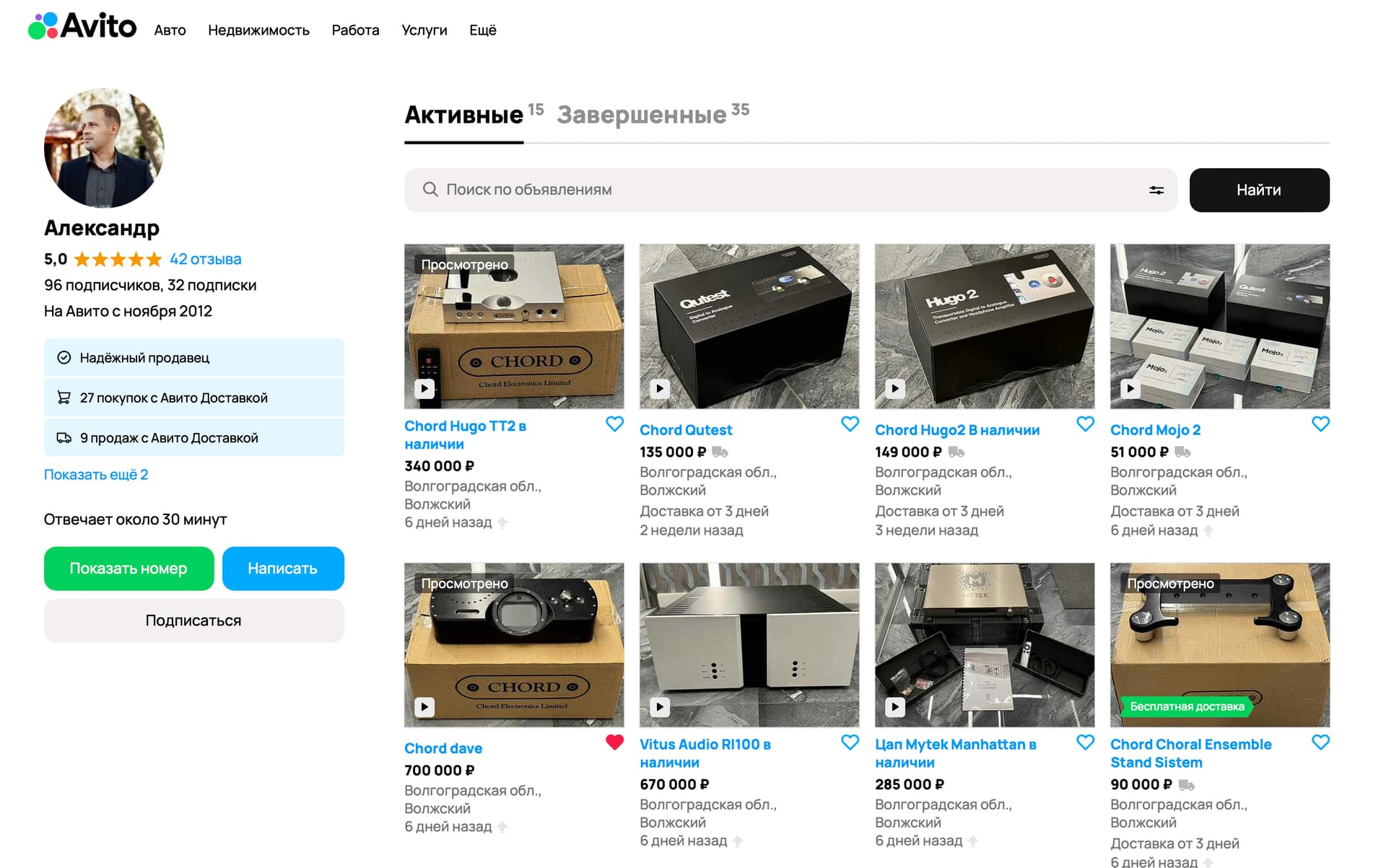Open the Услуги category
Image resolution: width=1386 pixels, height=868 pixels.
424,30
